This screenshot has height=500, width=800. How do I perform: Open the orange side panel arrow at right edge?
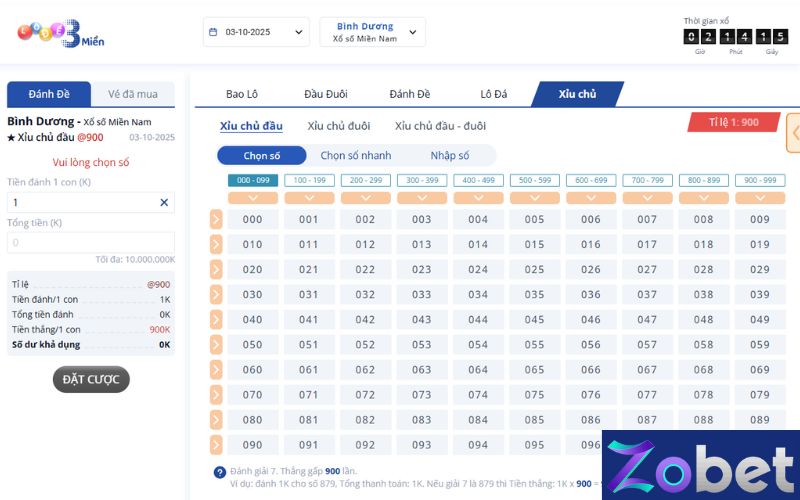point(793,132)
